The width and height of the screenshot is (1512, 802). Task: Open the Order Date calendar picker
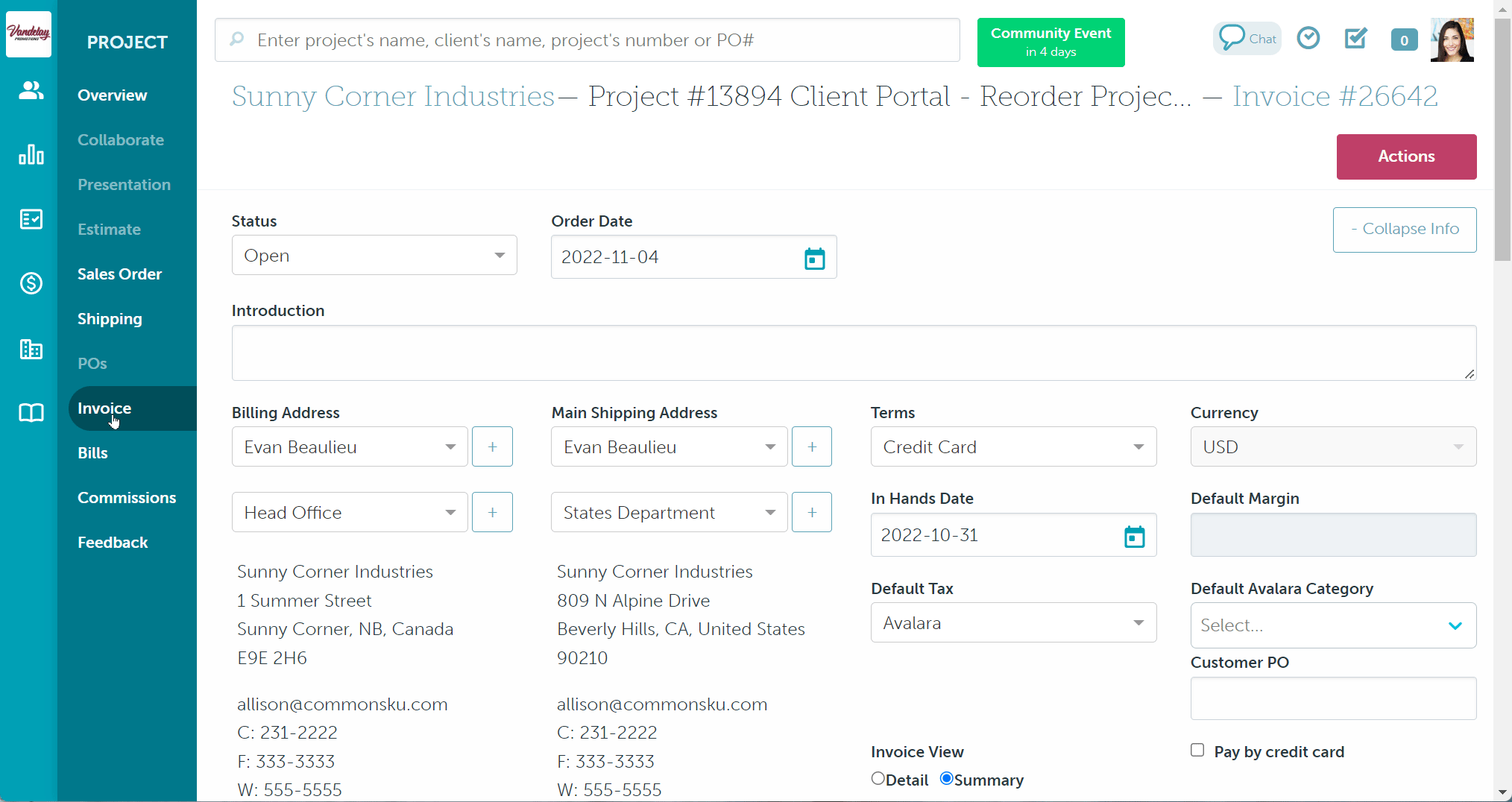point(814,259)
